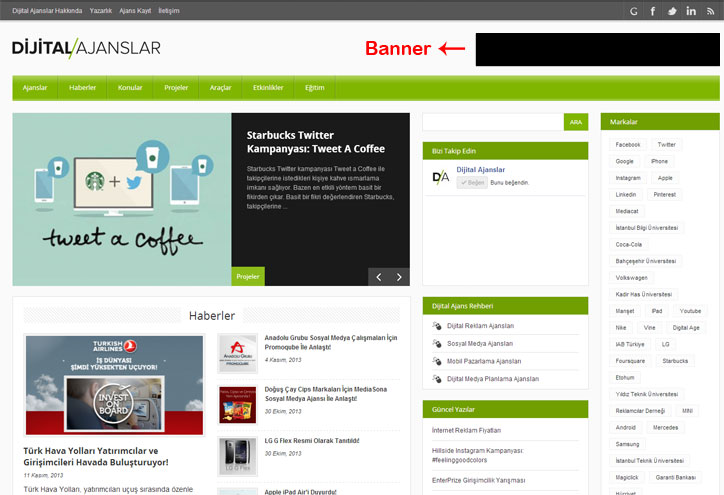Open the RSS feed icon in top bar
724x495 pixels.
click(x=710, y=11)
